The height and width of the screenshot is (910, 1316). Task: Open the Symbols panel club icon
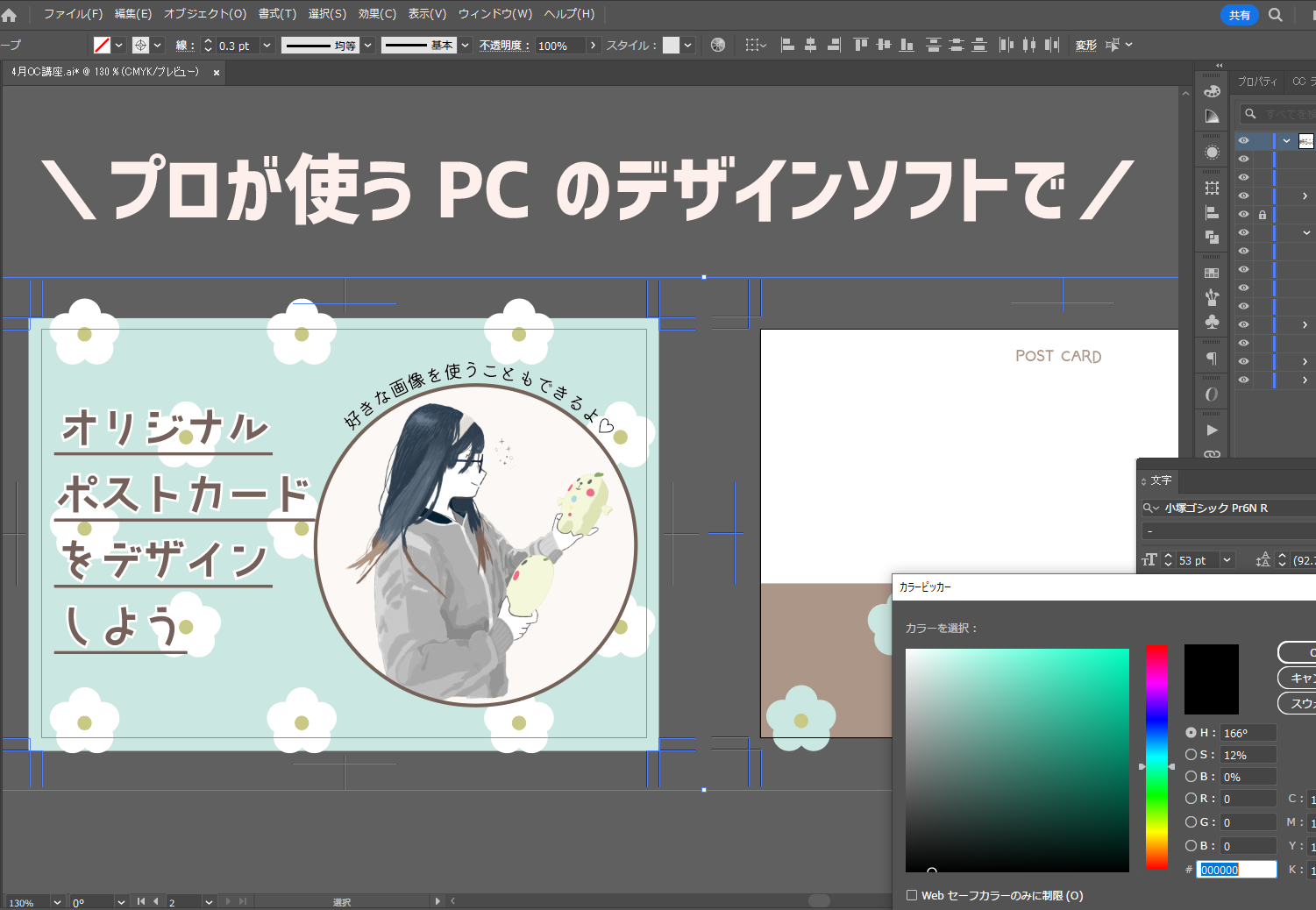1212,322
